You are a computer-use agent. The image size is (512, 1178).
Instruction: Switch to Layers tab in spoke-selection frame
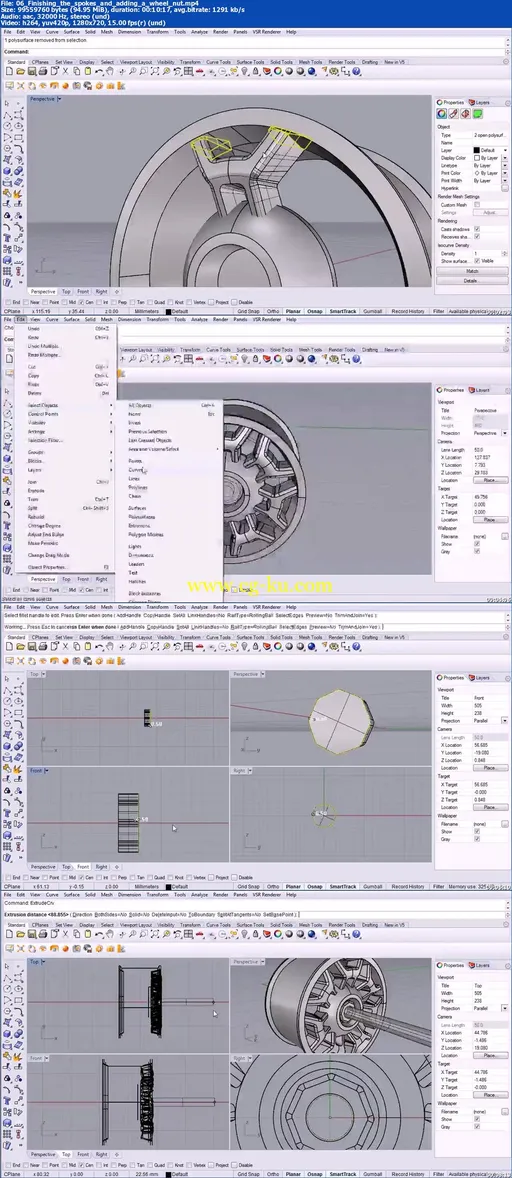point(480,103)
